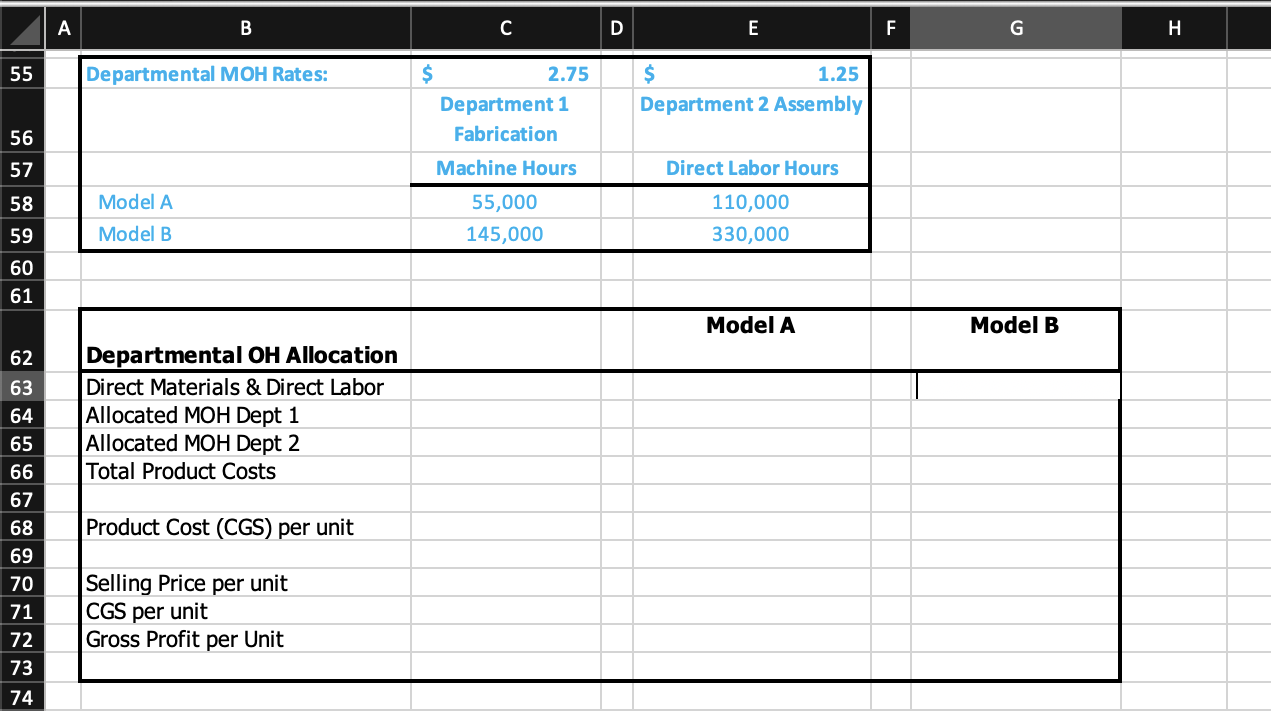The height and width of the screenshot is (711, 1271).
Task: Select column F header
Action: click(x=890, y=30)
